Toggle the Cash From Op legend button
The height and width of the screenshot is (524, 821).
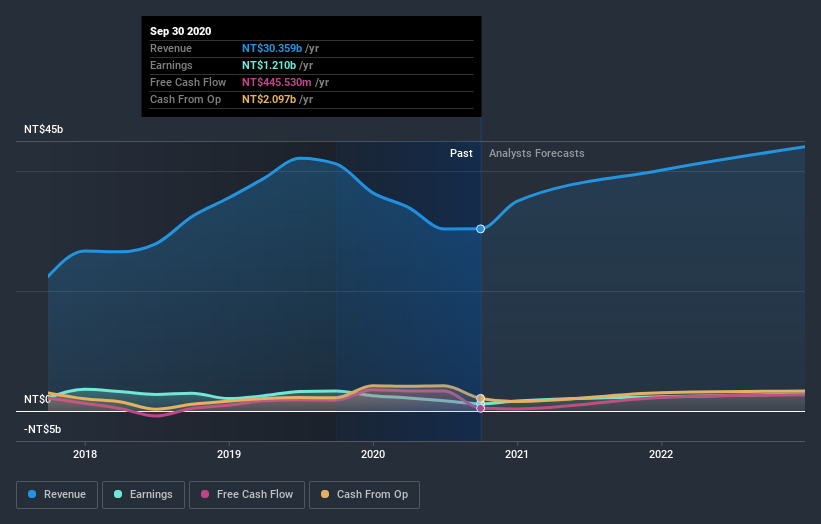[x=364, y=495]
